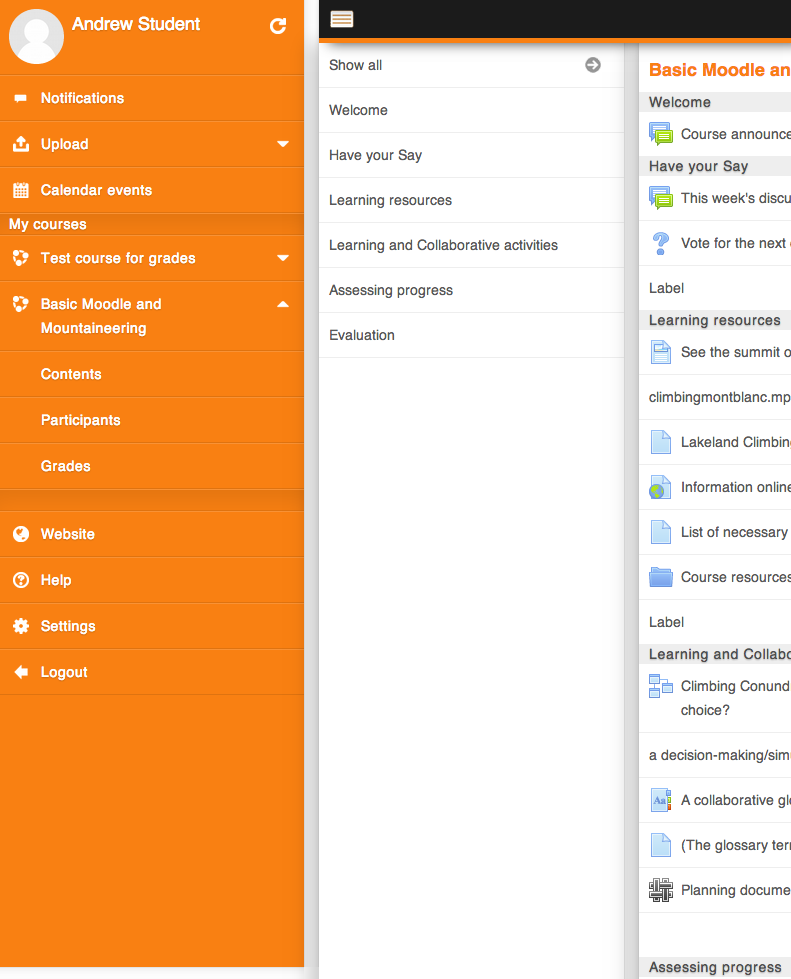Tap the hamburger menu icon in top bar

point(341,19)
